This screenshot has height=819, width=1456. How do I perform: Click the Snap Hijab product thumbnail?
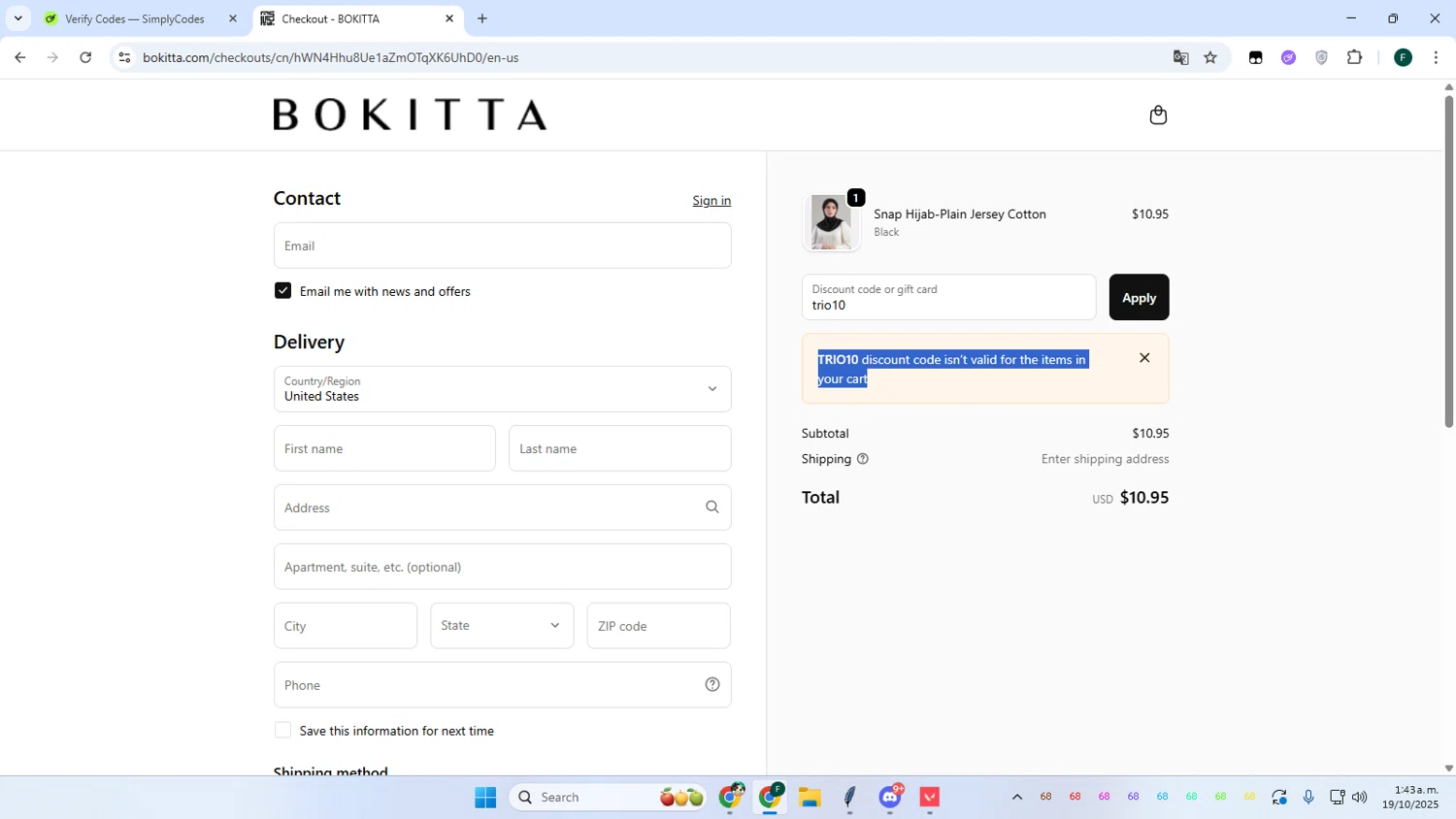click(x=831, y=222)
